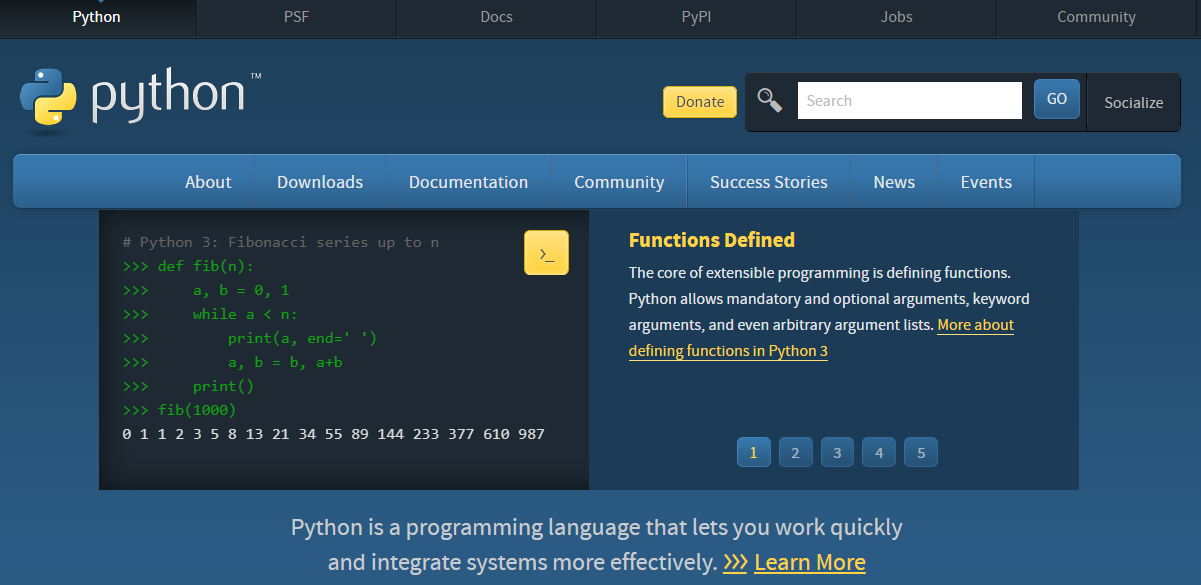Jump to slide 5 in carousel
This screenshot has height=585, width=1201.
pos(921,453)
